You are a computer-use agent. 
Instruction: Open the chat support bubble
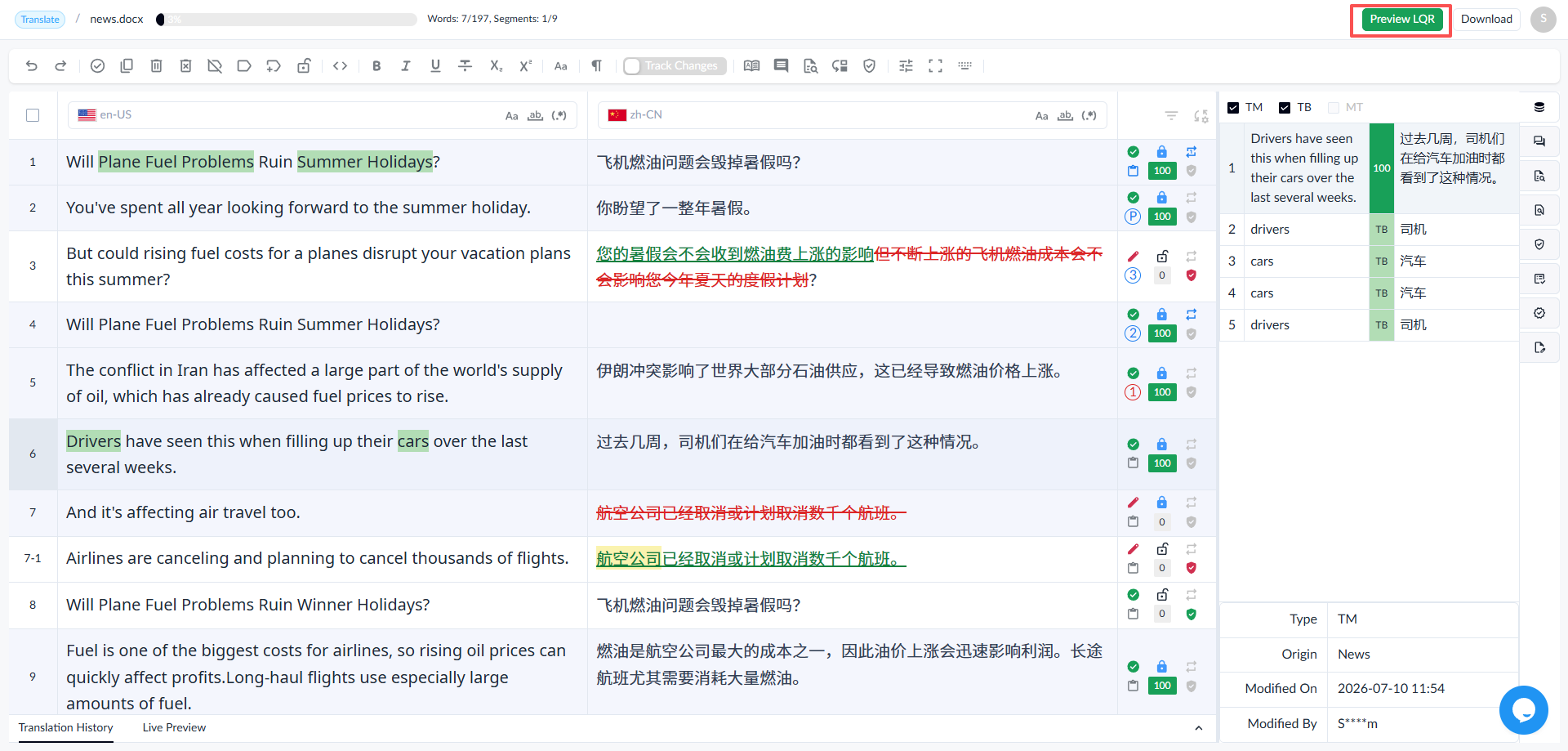[x=1523, y=710]
